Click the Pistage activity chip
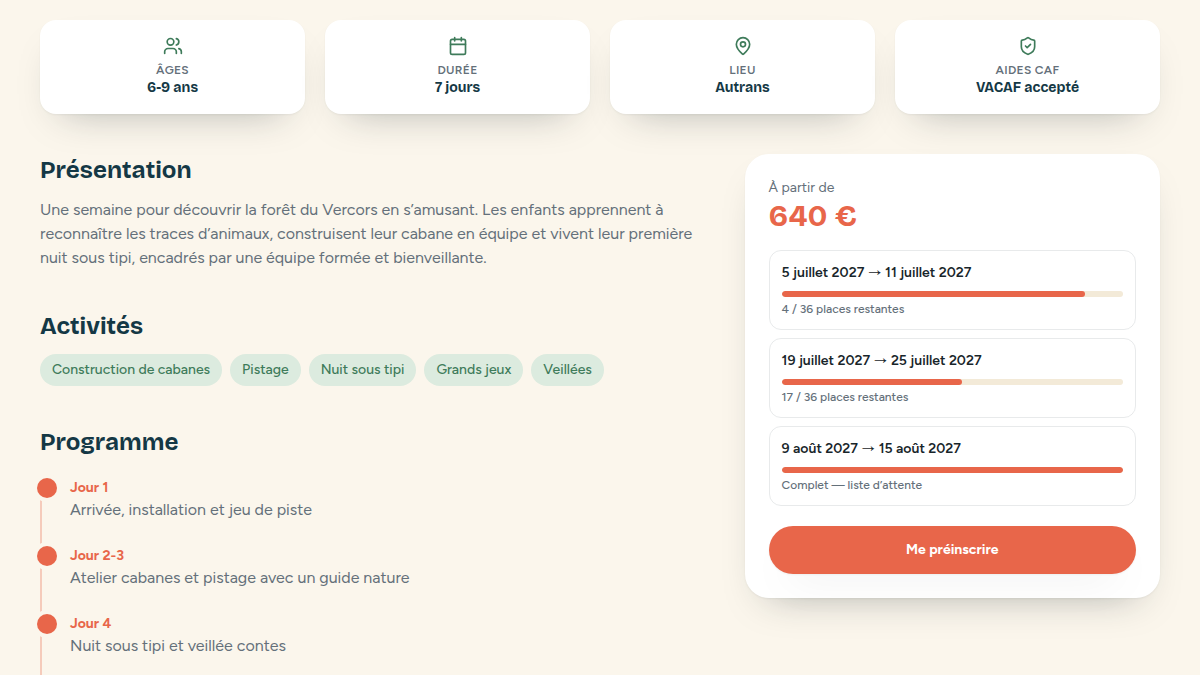Screen dimensions: 1200x675 coord(265,370)
